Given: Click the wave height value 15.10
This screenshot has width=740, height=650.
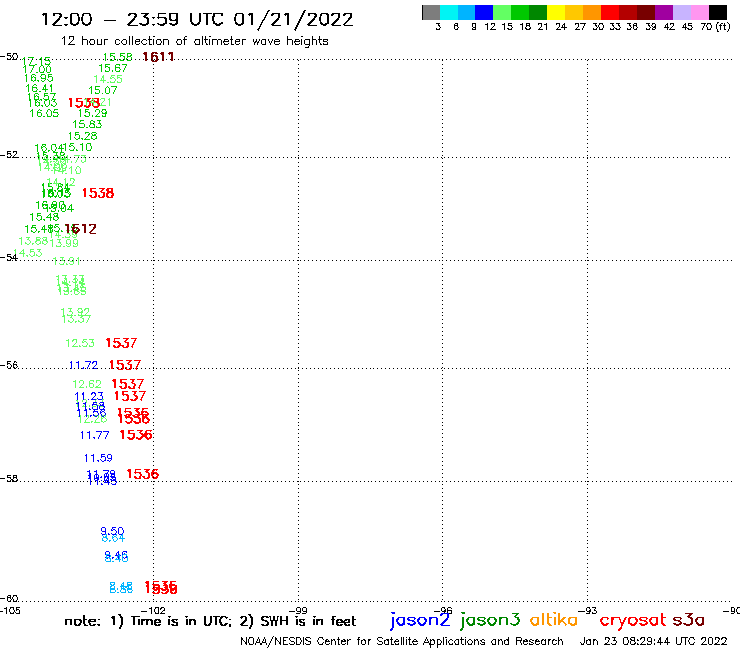Looking at the screenshot, I should tap(78, 148).
